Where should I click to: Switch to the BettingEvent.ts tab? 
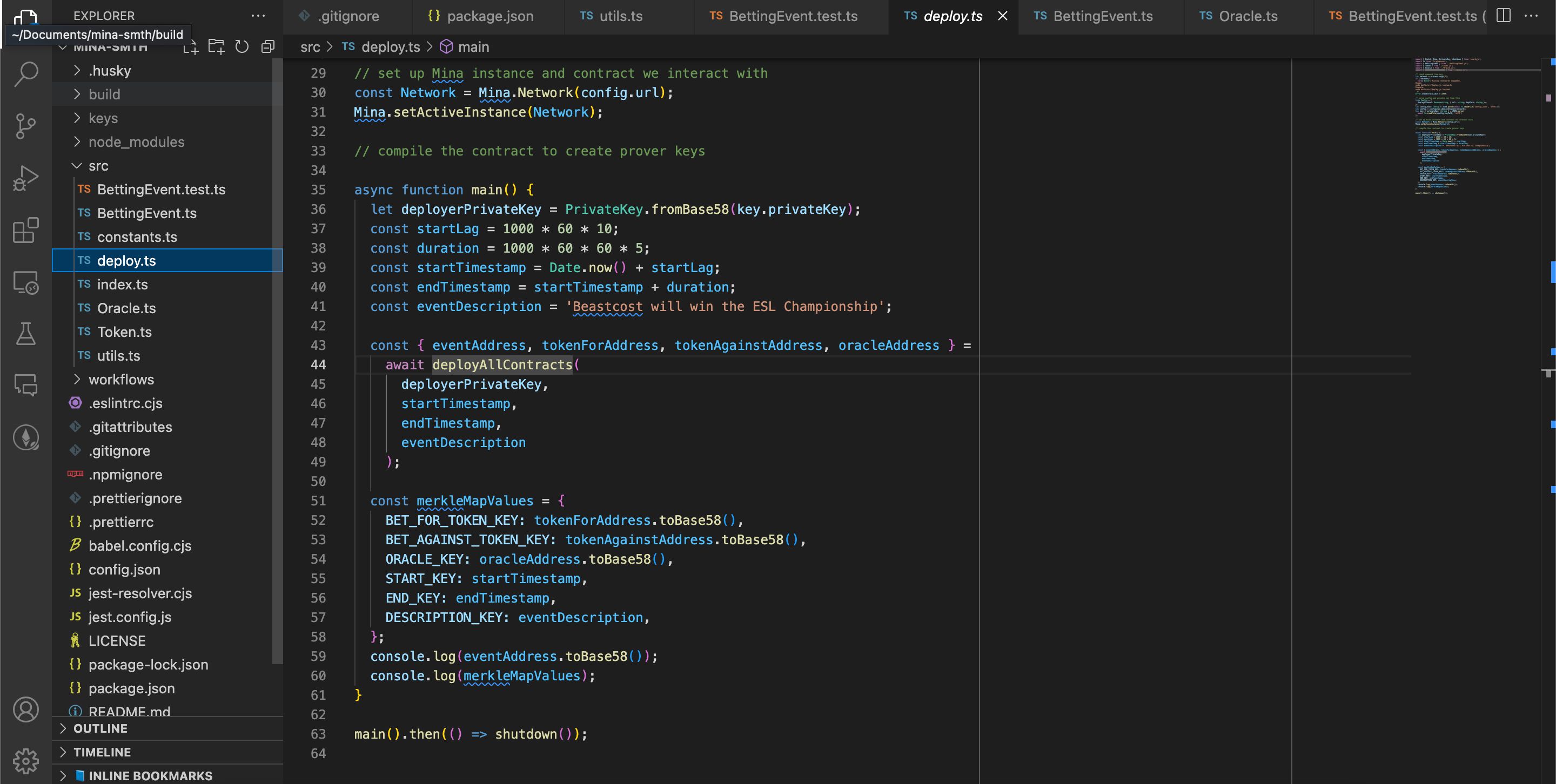click(x=1101, y=16)
